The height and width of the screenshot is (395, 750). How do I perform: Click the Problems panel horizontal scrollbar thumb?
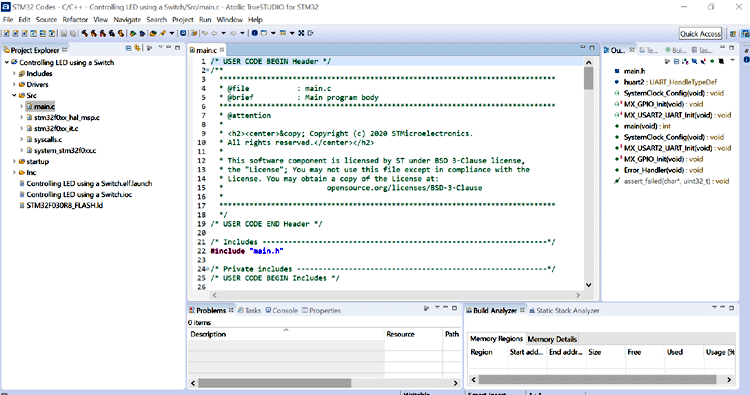click(x=275, y=383)
